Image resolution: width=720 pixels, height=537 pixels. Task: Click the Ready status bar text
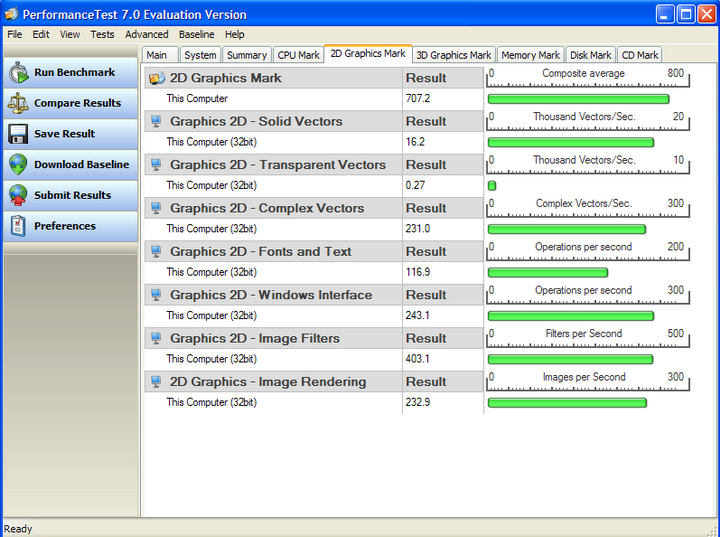tap(18, 529)
